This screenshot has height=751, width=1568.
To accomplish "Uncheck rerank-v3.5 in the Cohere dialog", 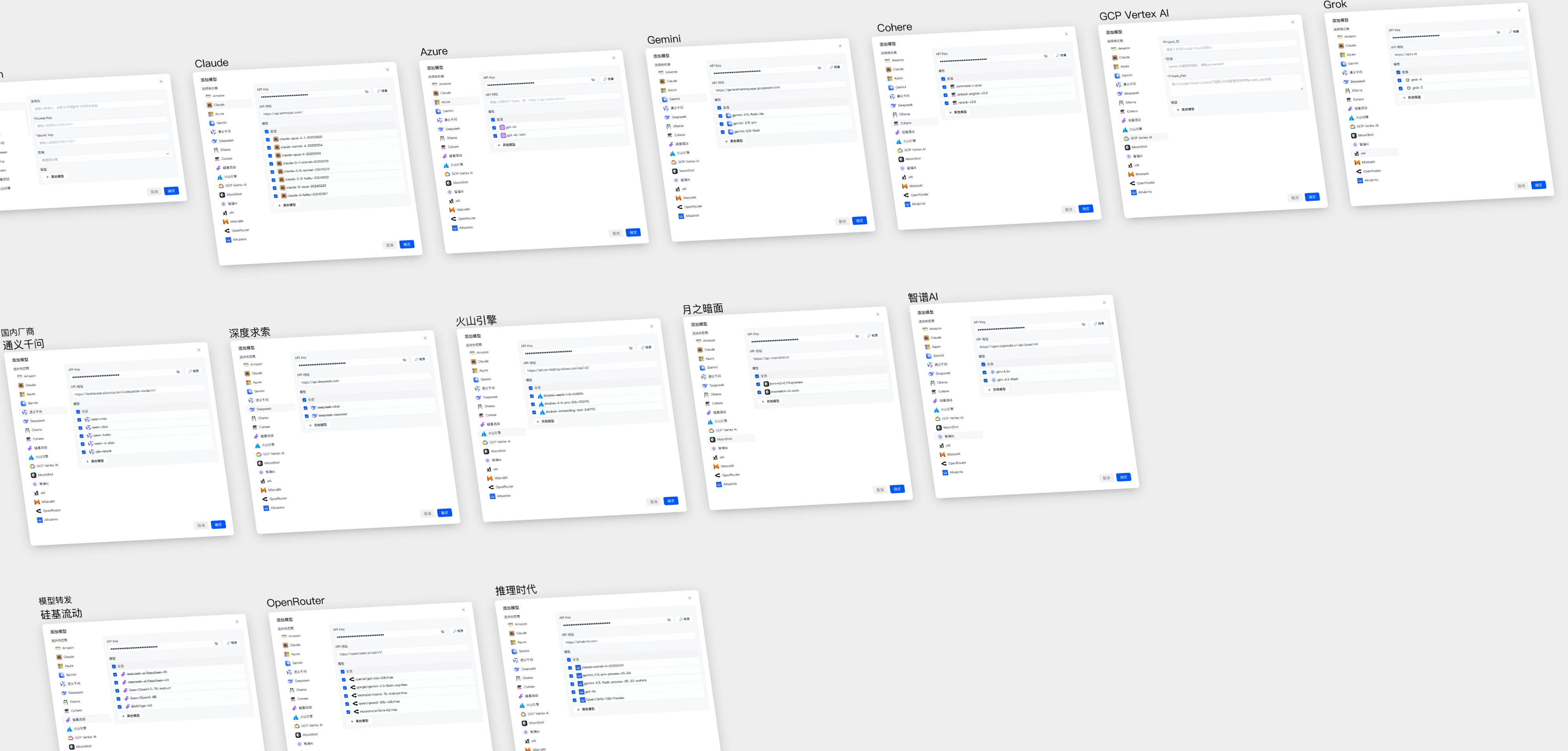I will 946,103.
